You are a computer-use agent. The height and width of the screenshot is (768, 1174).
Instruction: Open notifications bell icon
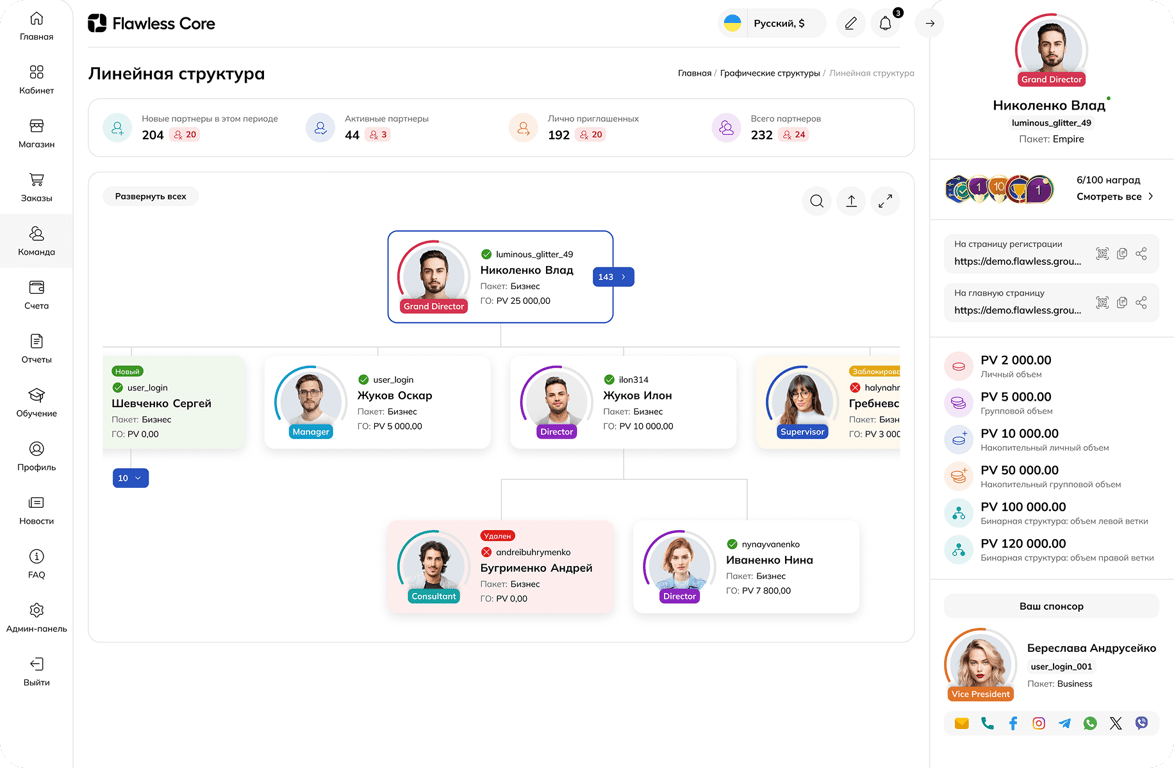(x=885, y=23)
